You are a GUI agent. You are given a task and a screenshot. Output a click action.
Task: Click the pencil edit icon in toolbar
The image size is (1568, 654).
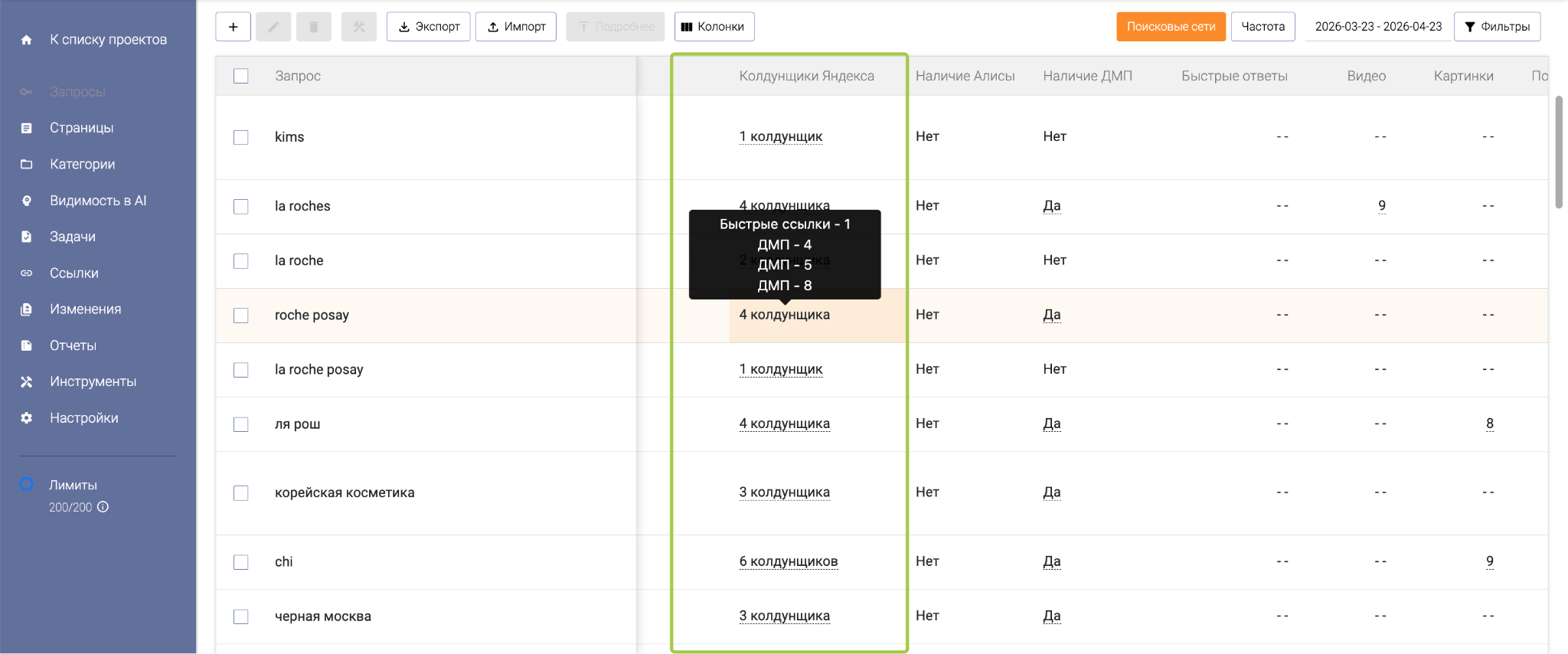click(273, 27)
